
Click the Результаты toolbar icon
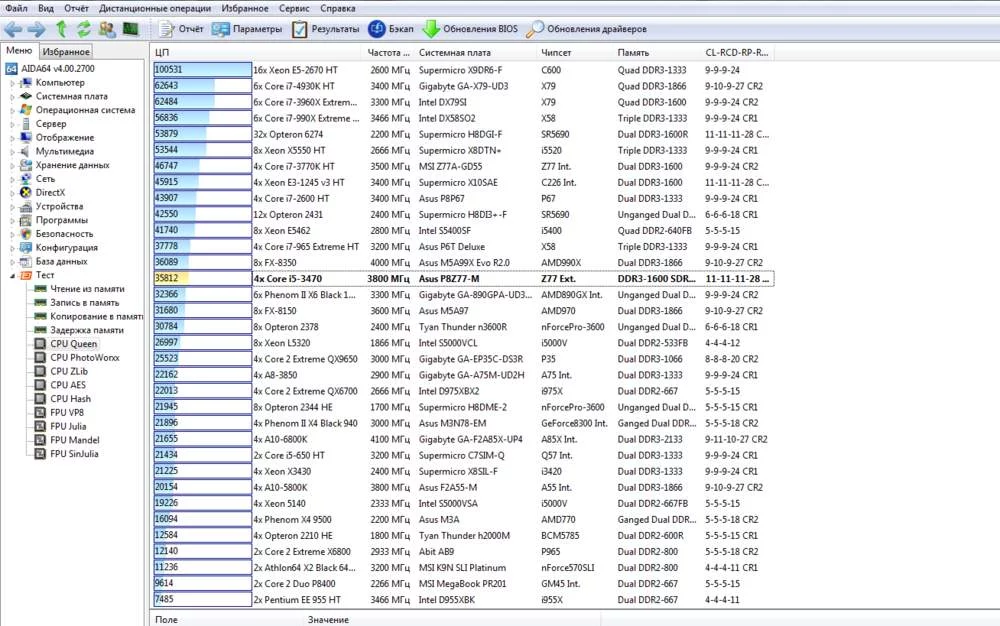[326, 29]
